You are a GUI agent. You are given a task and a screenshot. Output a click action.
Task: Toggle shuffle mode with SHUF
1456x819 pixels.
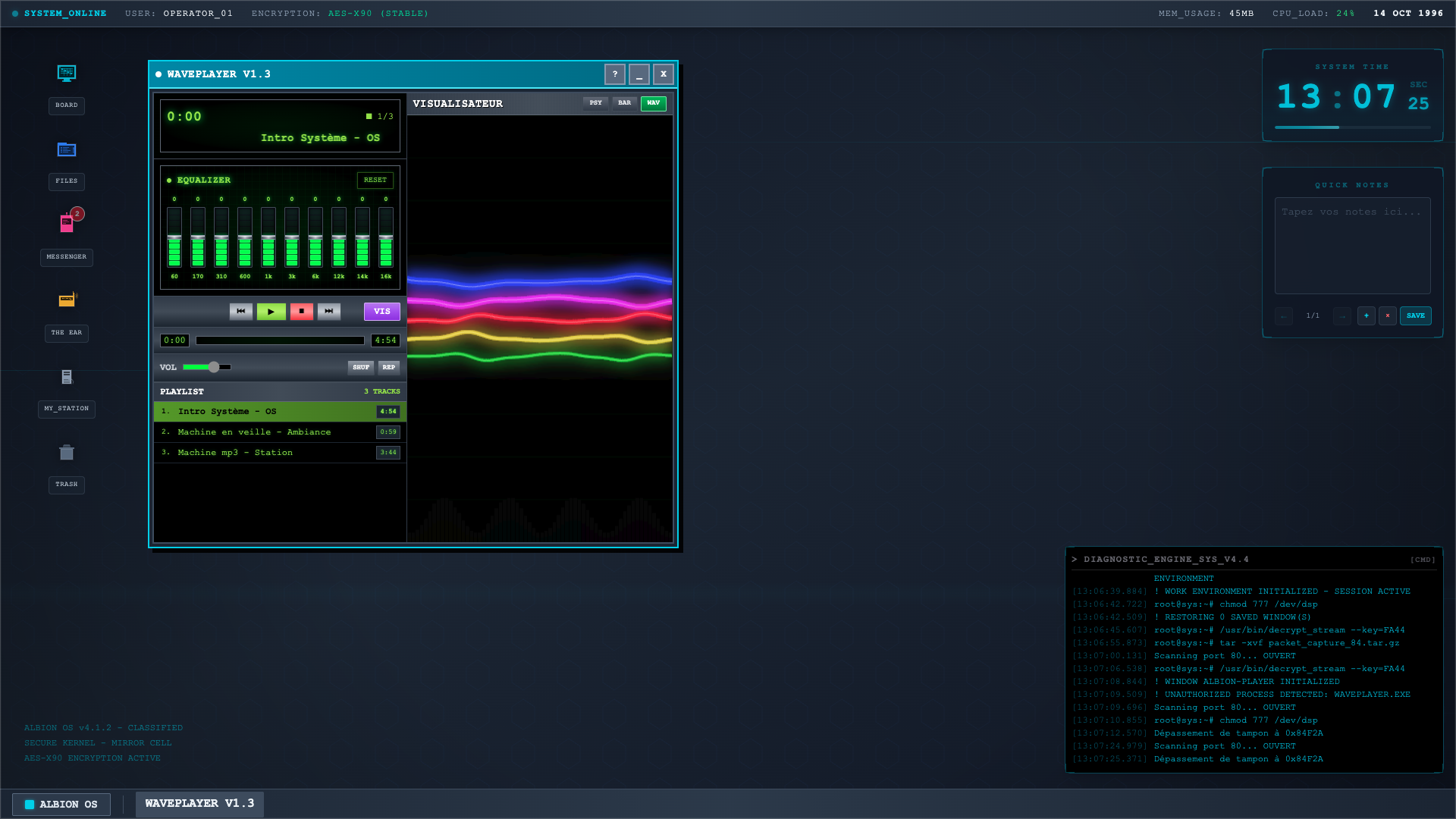tap(361, 367)
